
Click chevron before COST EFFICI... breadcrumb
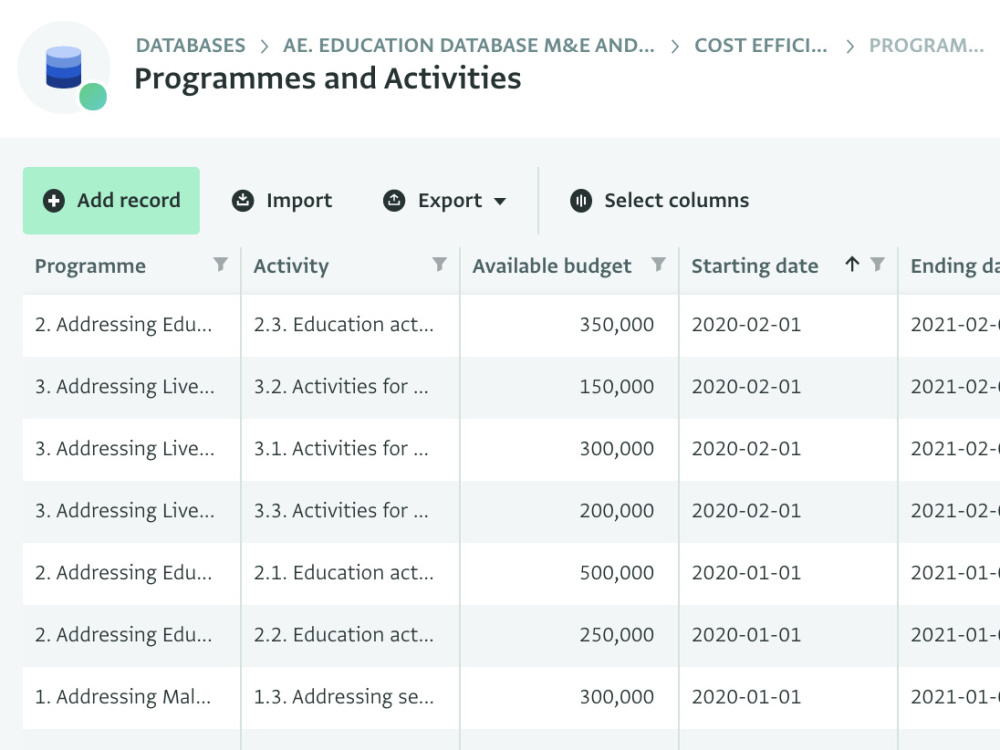pyautogui.click(x=675, y=46)
